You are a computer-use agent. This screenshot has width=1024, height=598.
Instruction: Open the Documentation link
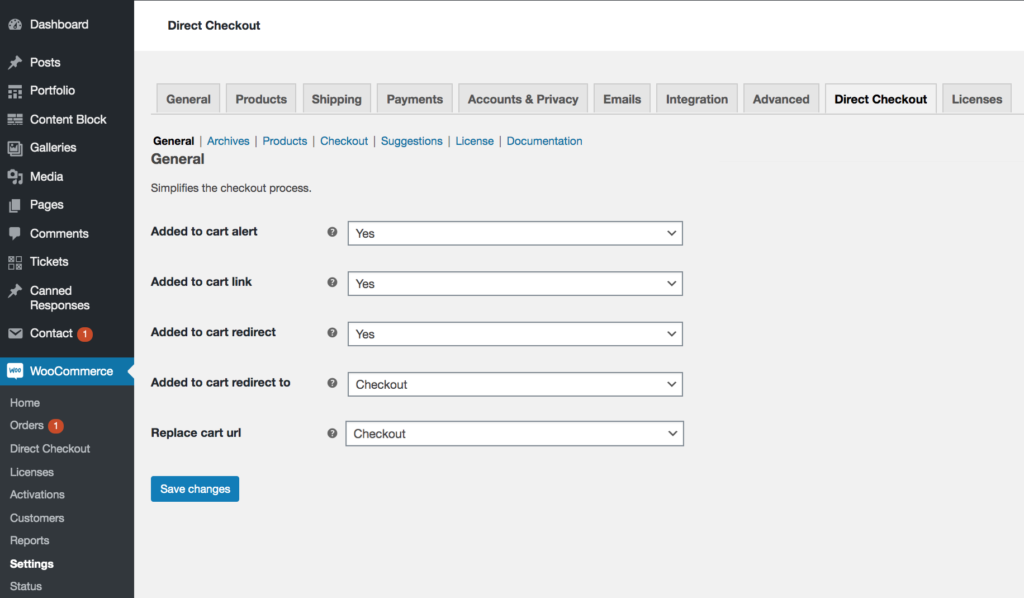coord(545,141)
